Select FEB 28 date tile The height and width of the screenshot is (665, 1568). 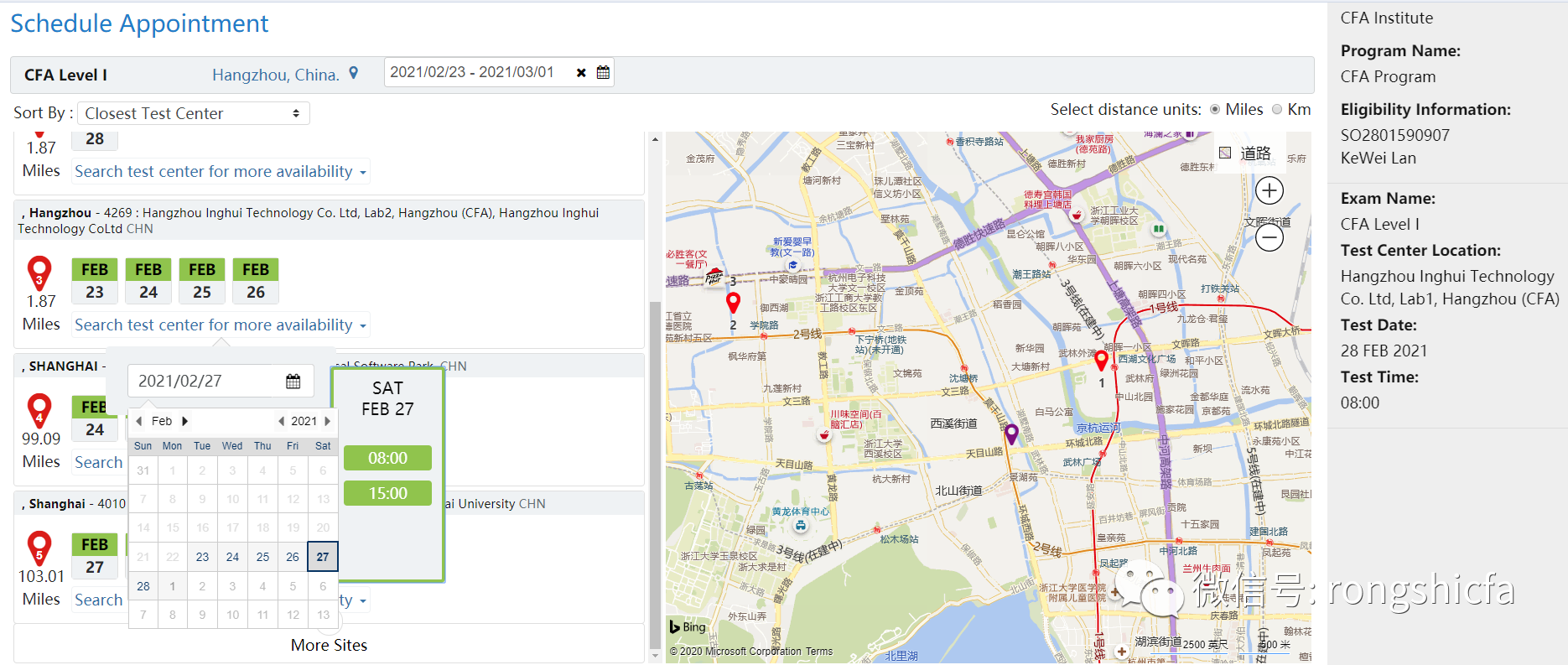95,139
